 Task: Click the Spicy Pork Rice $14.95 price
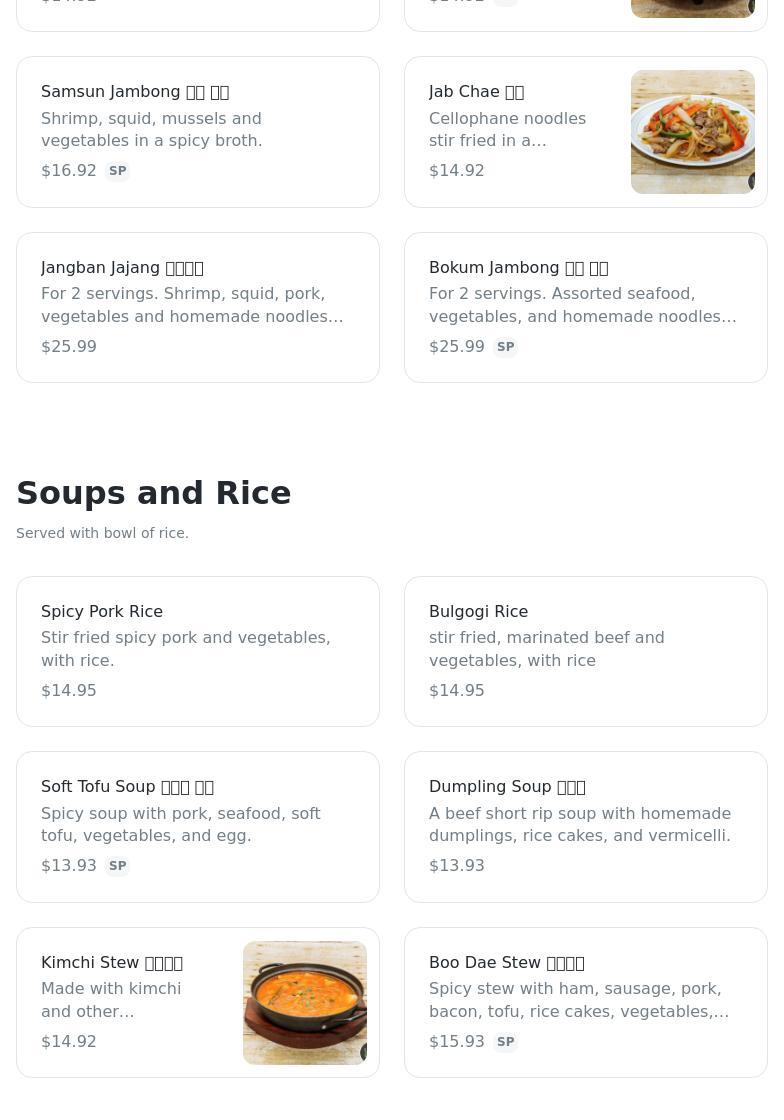pos(69,691)
